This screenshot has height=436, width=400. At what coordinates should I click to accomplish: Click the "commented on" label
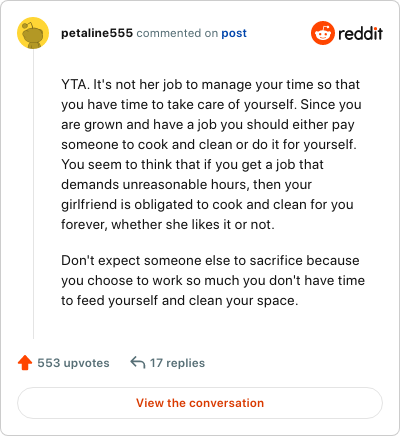coord(177,33)
